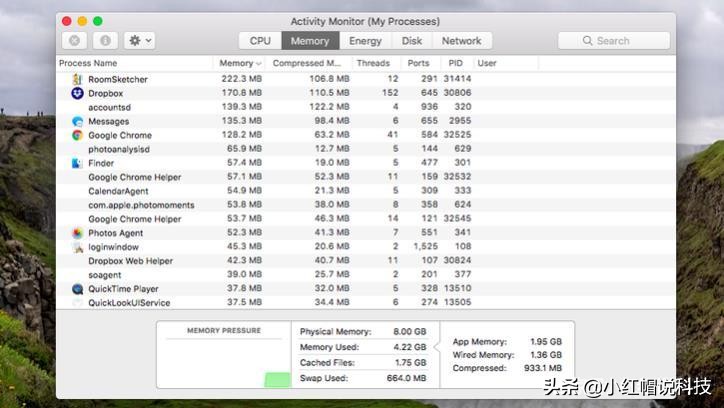Viewport: 724px width, 408px height.
Task: Click the Search field
Action: click(x=614, y=41)
